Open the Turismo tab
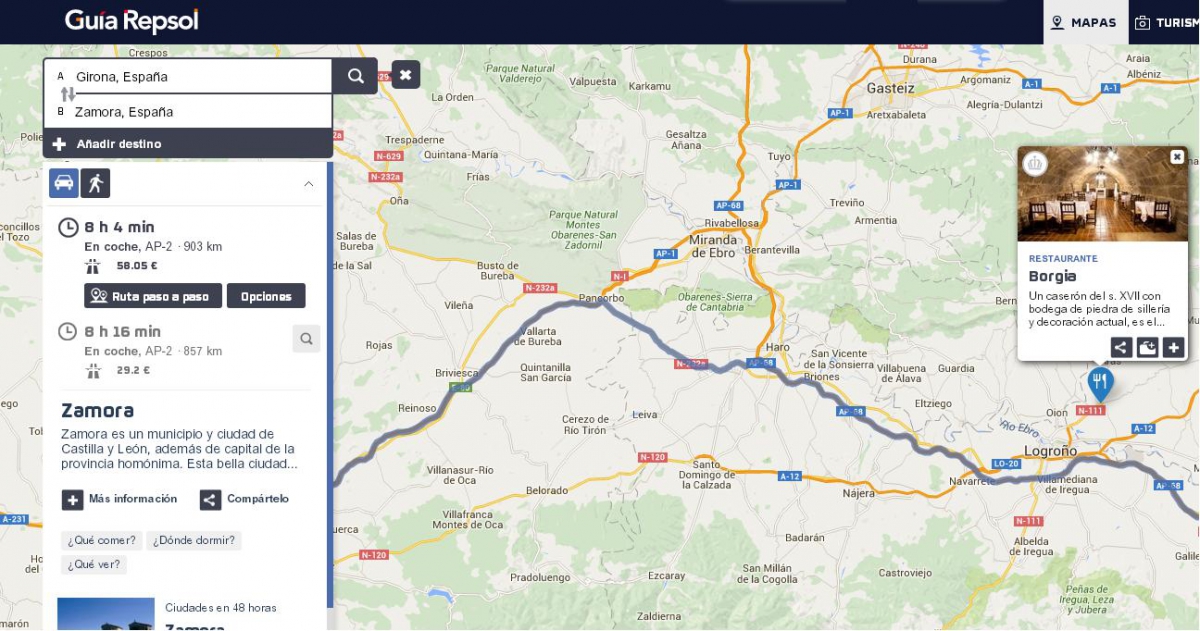1200x631 pixels. [x=1166, y=22]
